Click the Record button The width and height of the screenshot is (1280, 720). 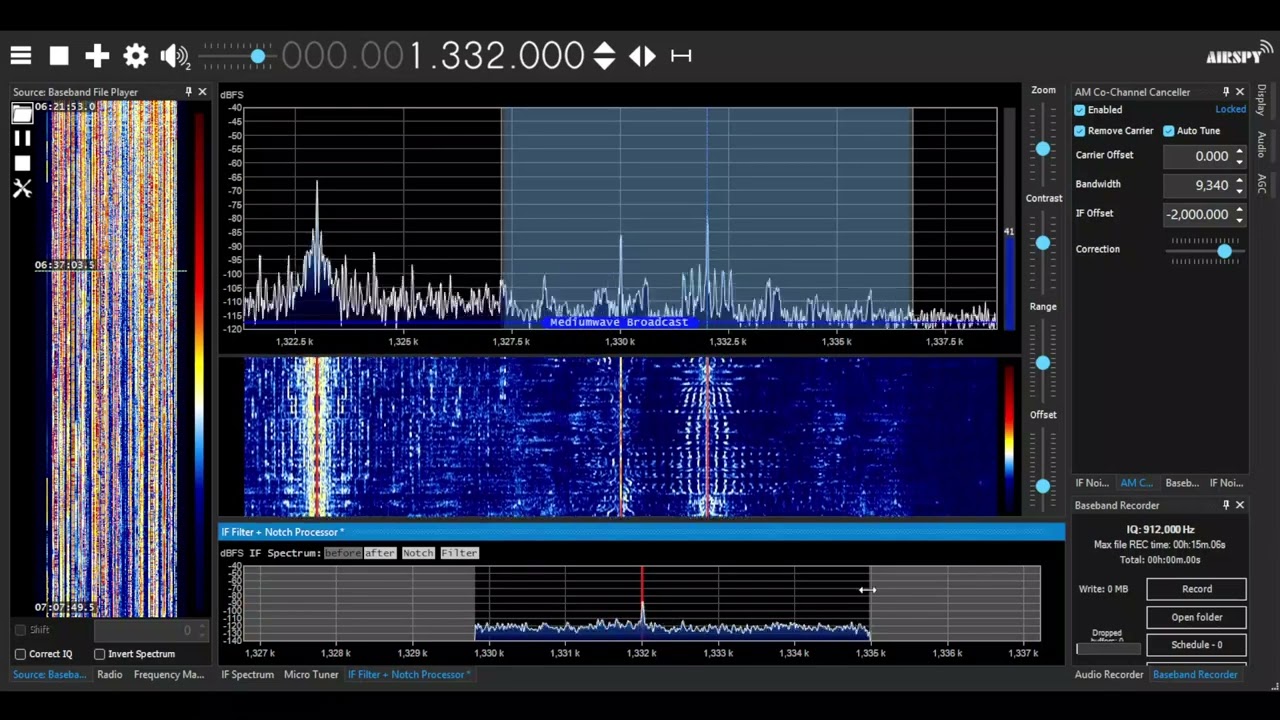pyautogui.click(x=1196, y=589)
